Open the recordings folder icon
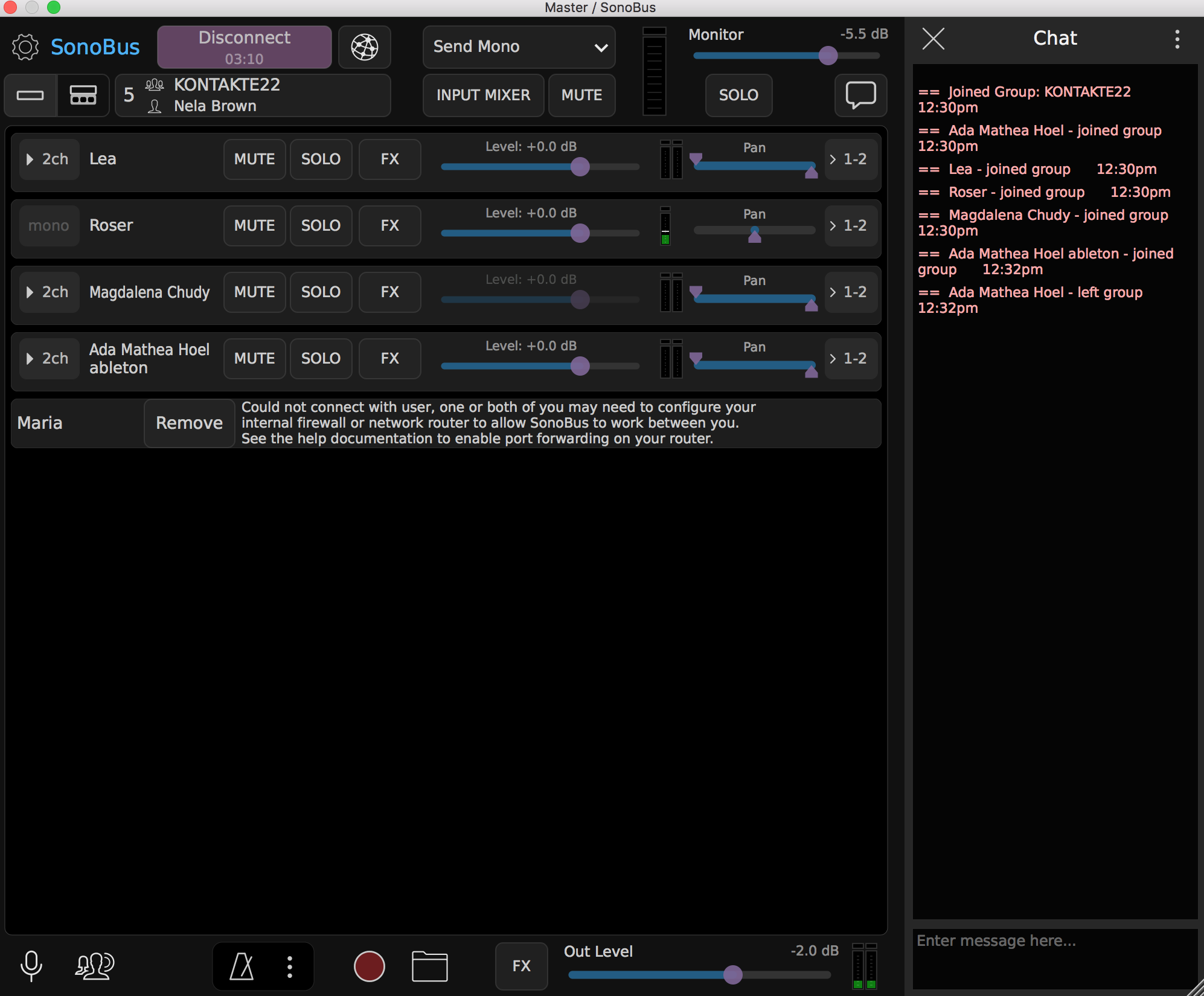 [x=429, y=966]
